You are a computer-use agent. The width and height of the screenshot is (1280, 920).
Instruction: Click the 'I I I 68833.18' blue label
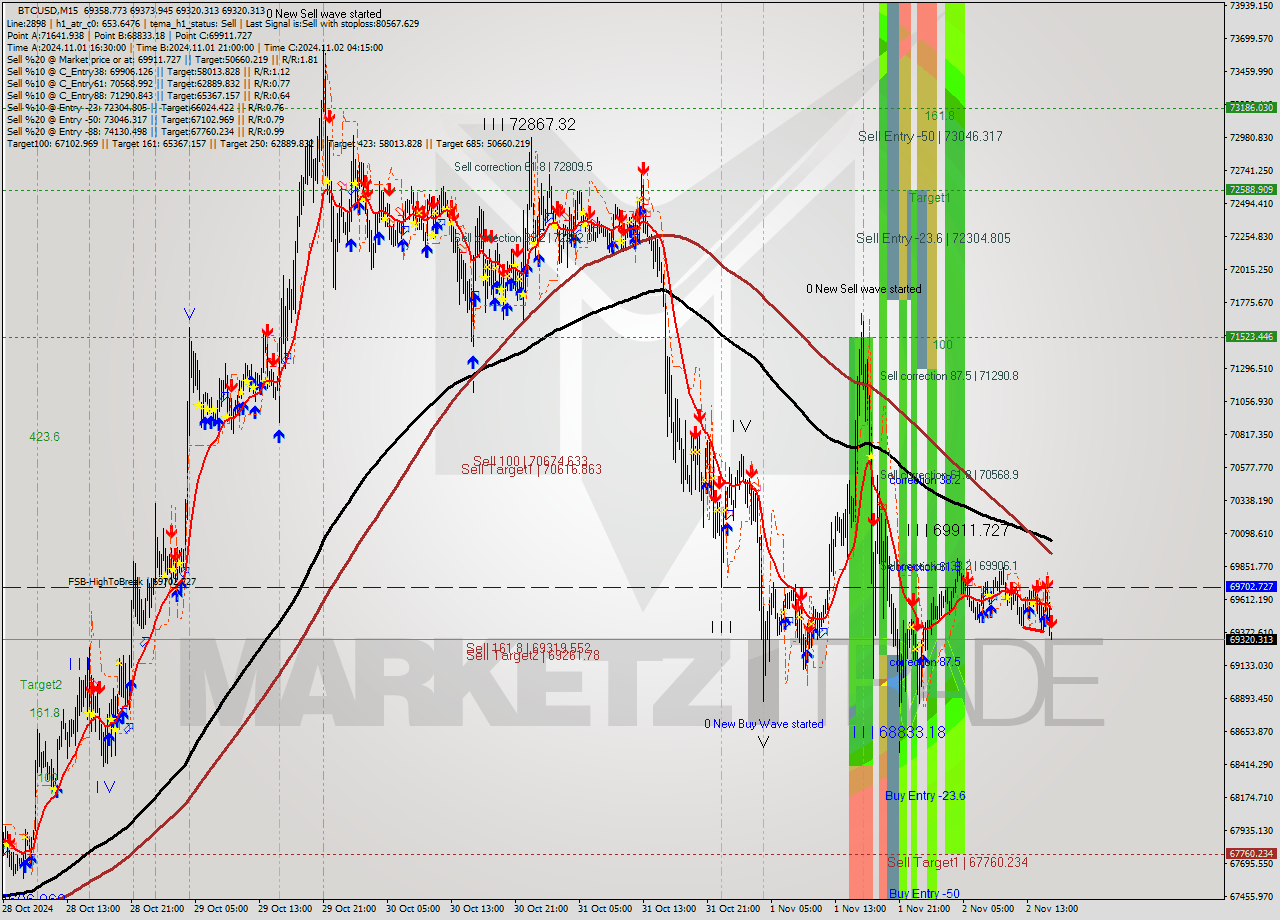(899, 732)
